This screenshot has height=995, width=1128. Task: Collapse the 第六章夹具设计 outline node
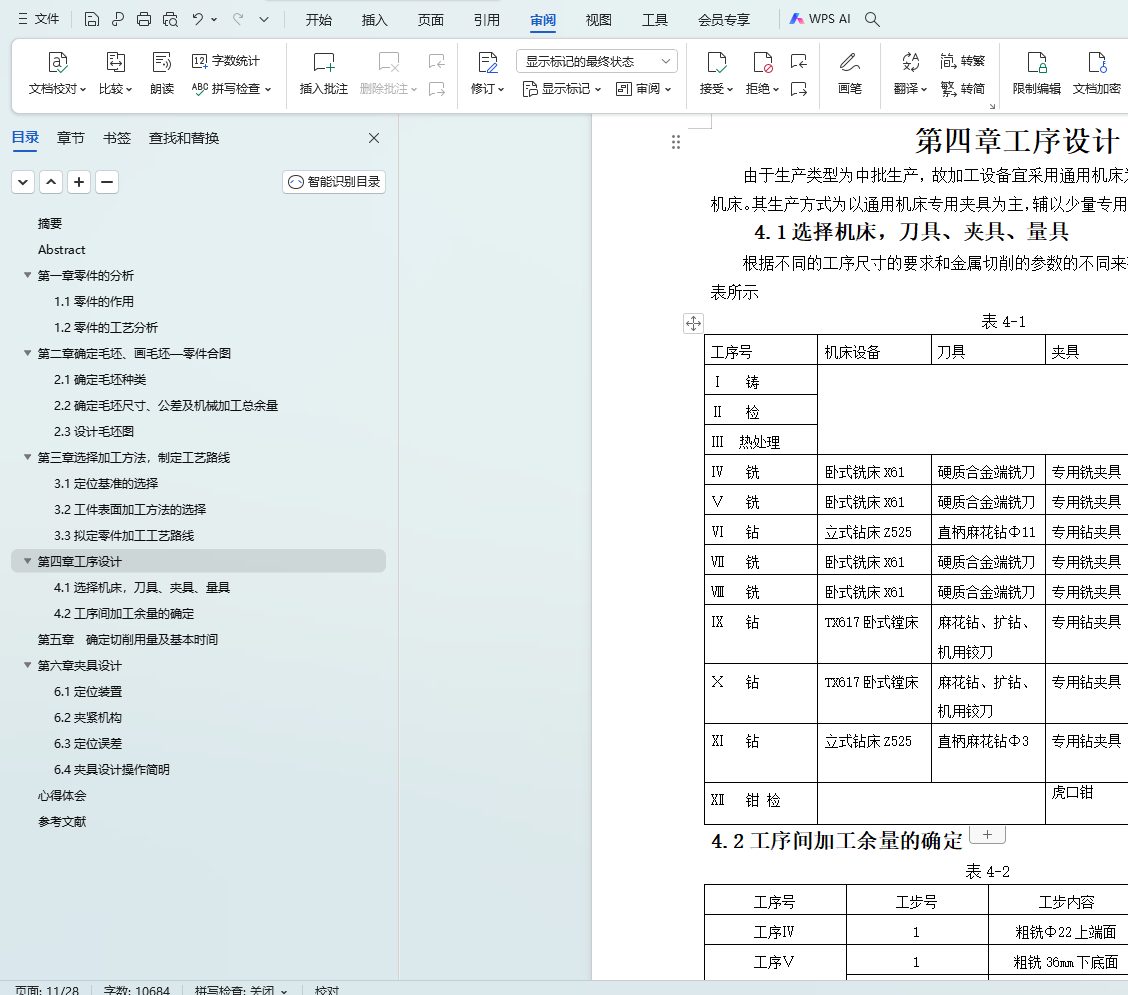[x=27, y=665]
